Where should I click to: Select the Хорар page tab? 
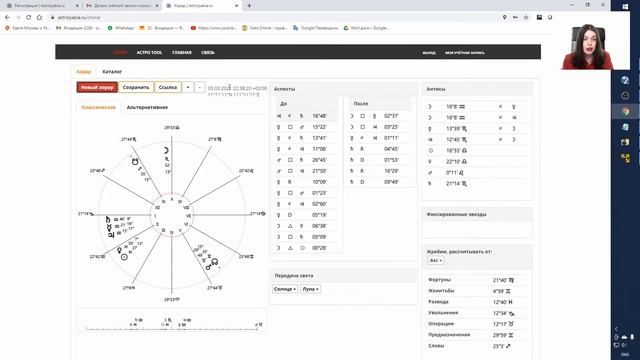click(x=84, y=71)
